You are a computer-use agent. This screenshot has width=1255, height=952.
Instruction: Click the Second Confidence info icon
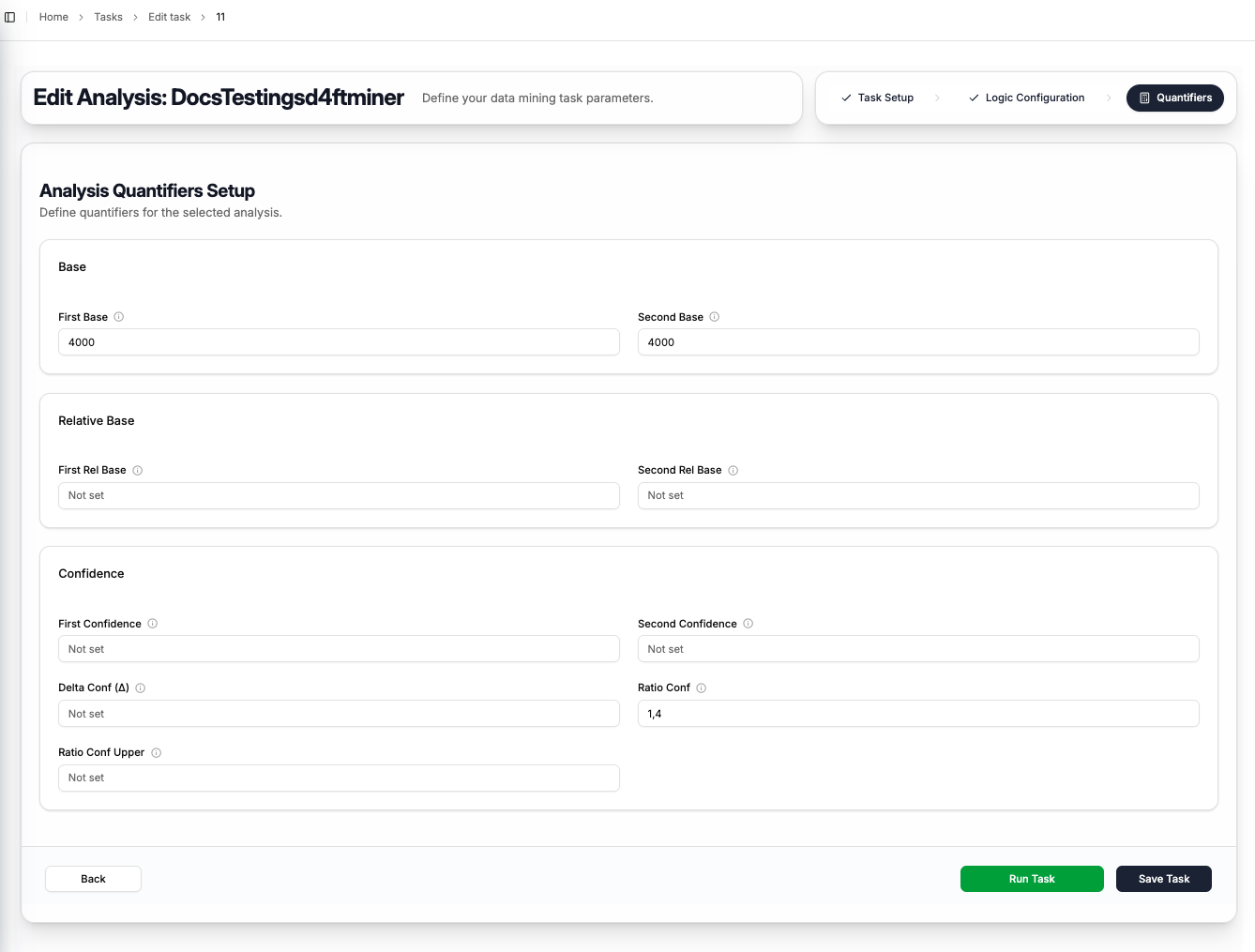(748, 624)
